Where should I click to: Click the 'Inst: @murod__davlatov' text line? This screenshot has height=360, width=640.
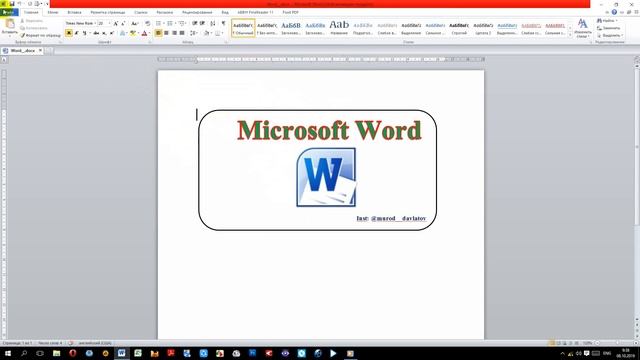pos(391,218)
